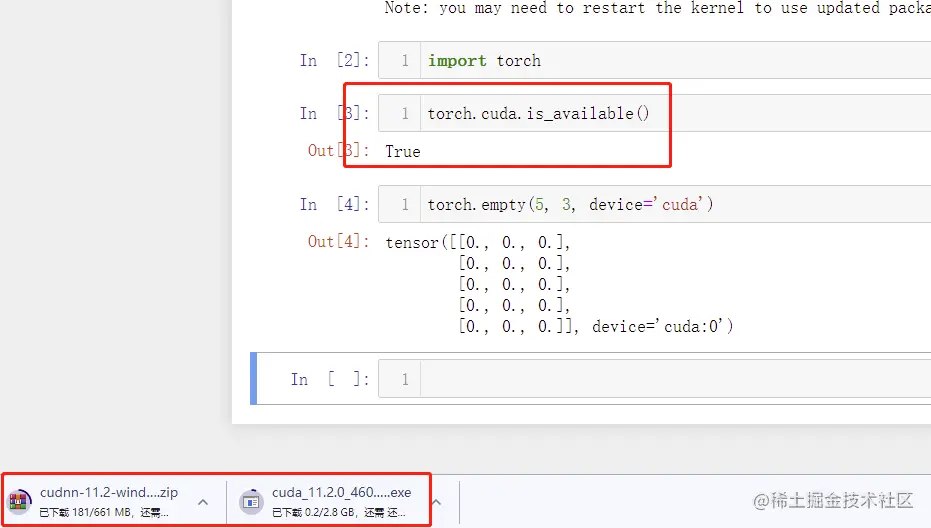
Task: Expand options for cuda_11.2.0 exe download
Action: click(x=436, y=502)
